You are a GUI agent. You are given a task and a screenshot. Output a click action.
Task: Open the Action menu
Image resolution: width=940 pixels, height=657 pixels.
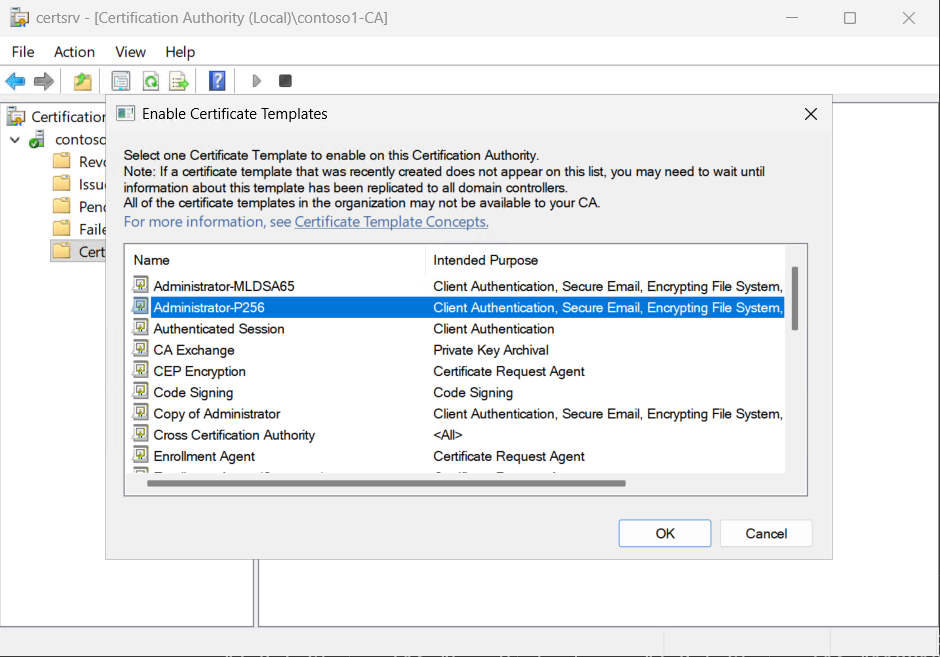coord(74,52)
